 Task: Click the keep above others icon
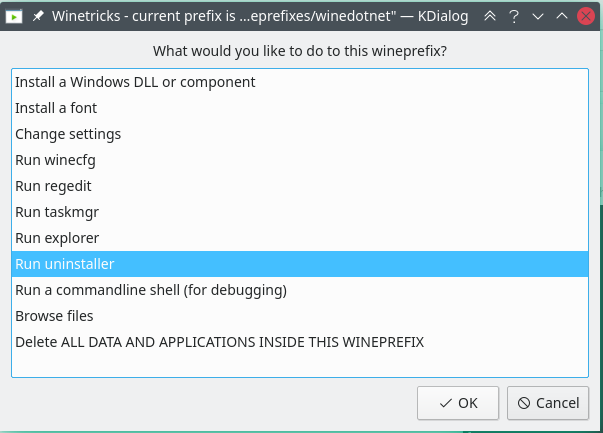pos(489,17)
